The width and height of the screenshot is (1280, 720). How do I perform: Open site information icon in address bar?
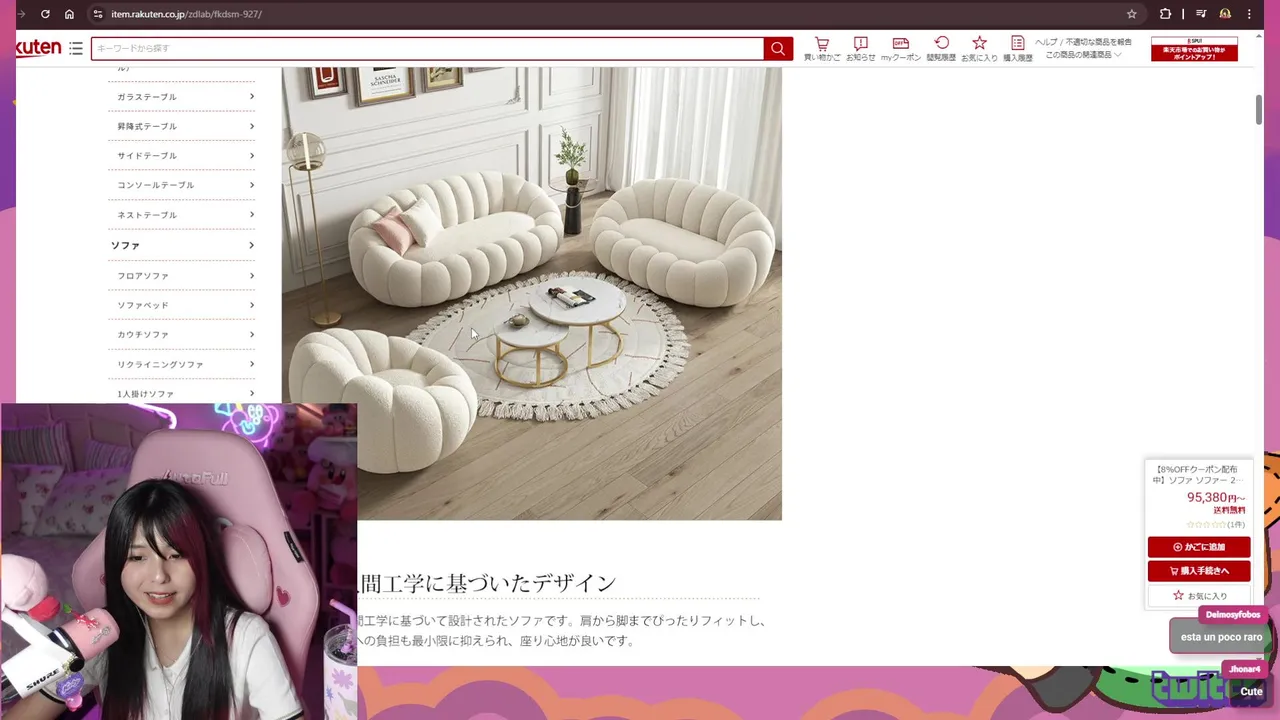pos(97,14)
